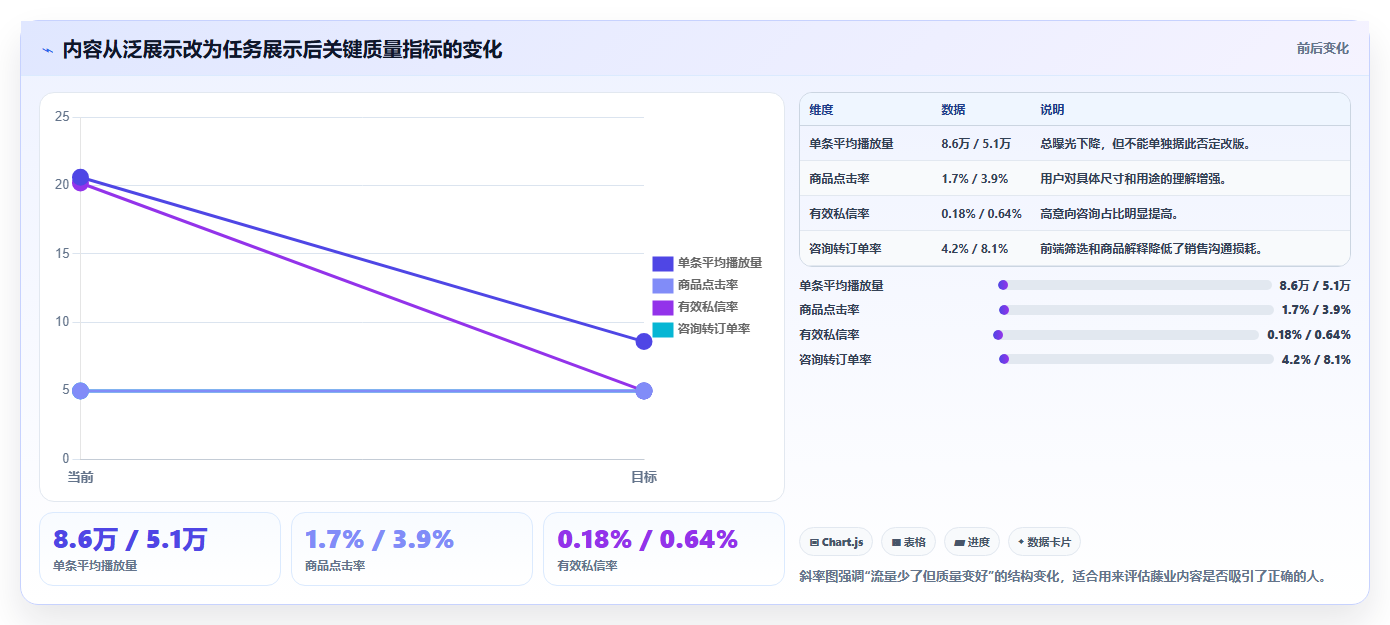Click the 商品点击率 progress bar
This screenshot has height=625, width=1390.
1135,310
